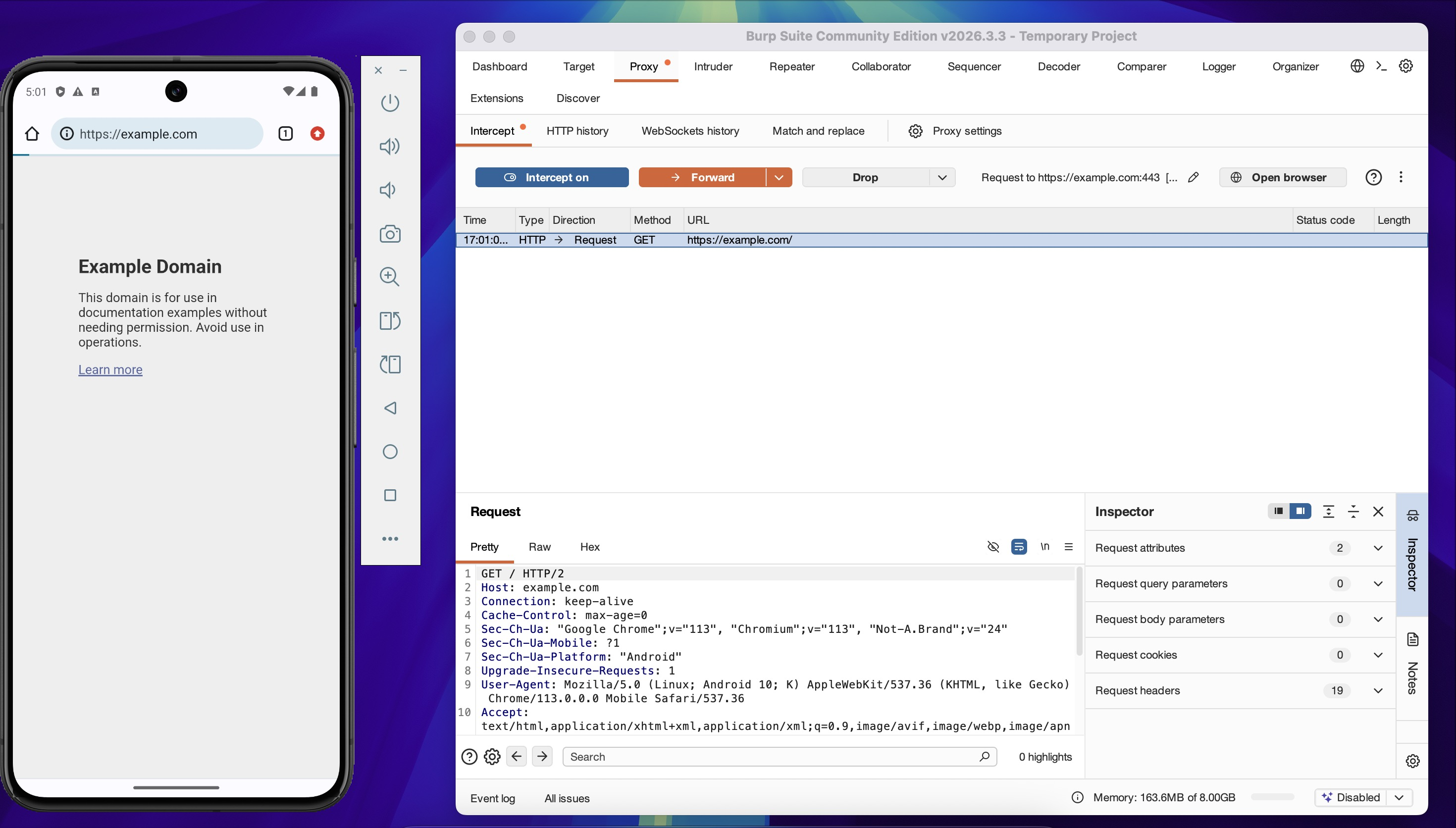
Task: Open Request editor search settings gear
Action: pyautogui.click(x=492, y=757)
